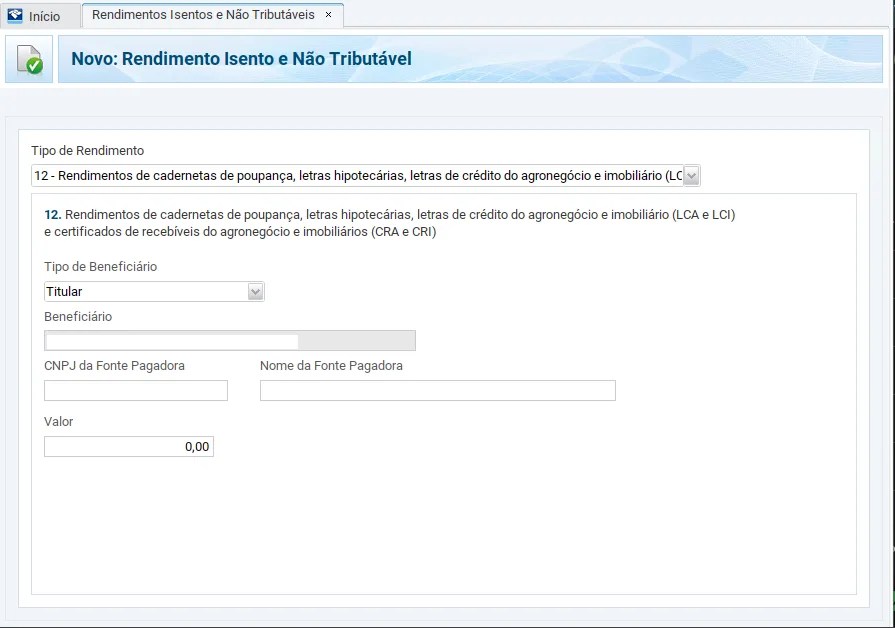Open the Tipo de Rendimento dropdown arrow
This screenshot has height=628, width=895.
pyautogui.click(x=689, y=175)
